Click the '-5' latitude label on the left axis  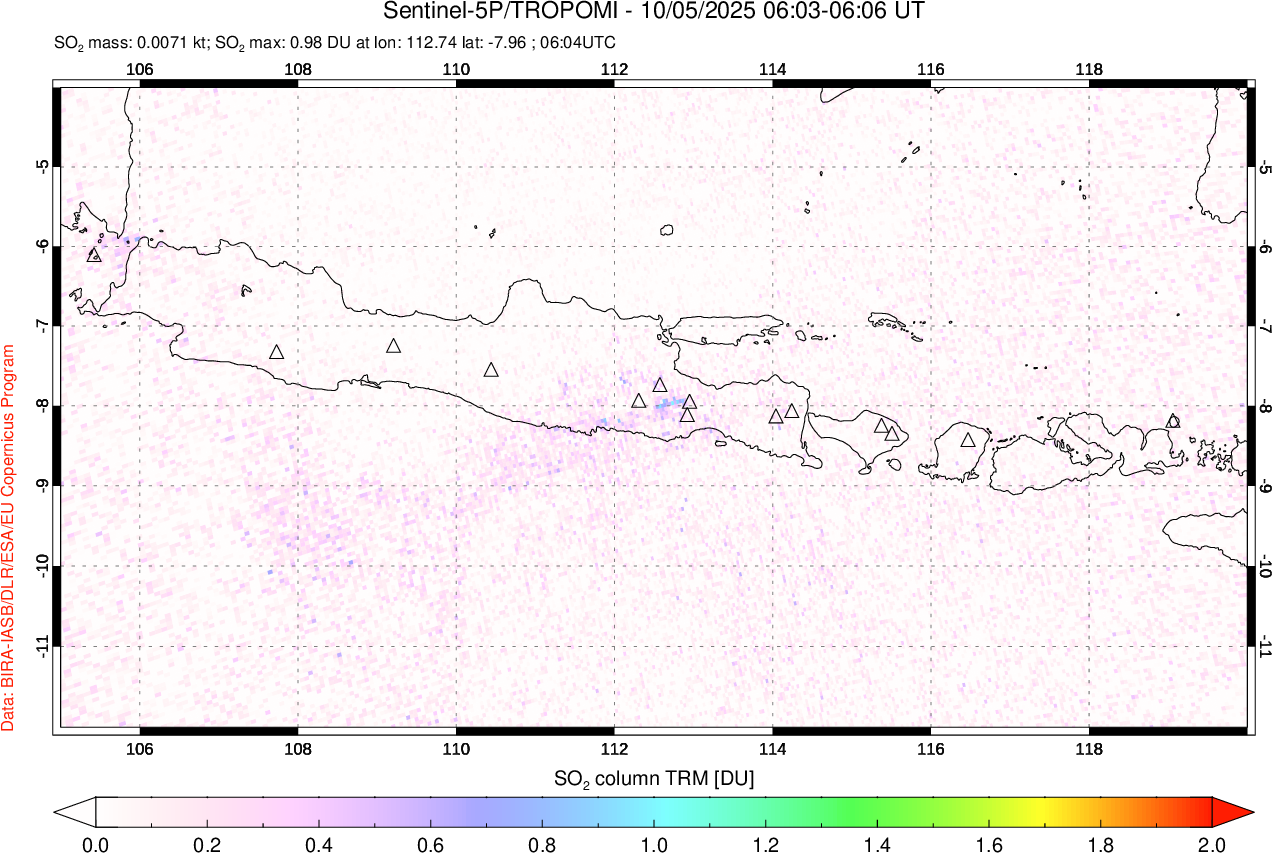point(43,166)
